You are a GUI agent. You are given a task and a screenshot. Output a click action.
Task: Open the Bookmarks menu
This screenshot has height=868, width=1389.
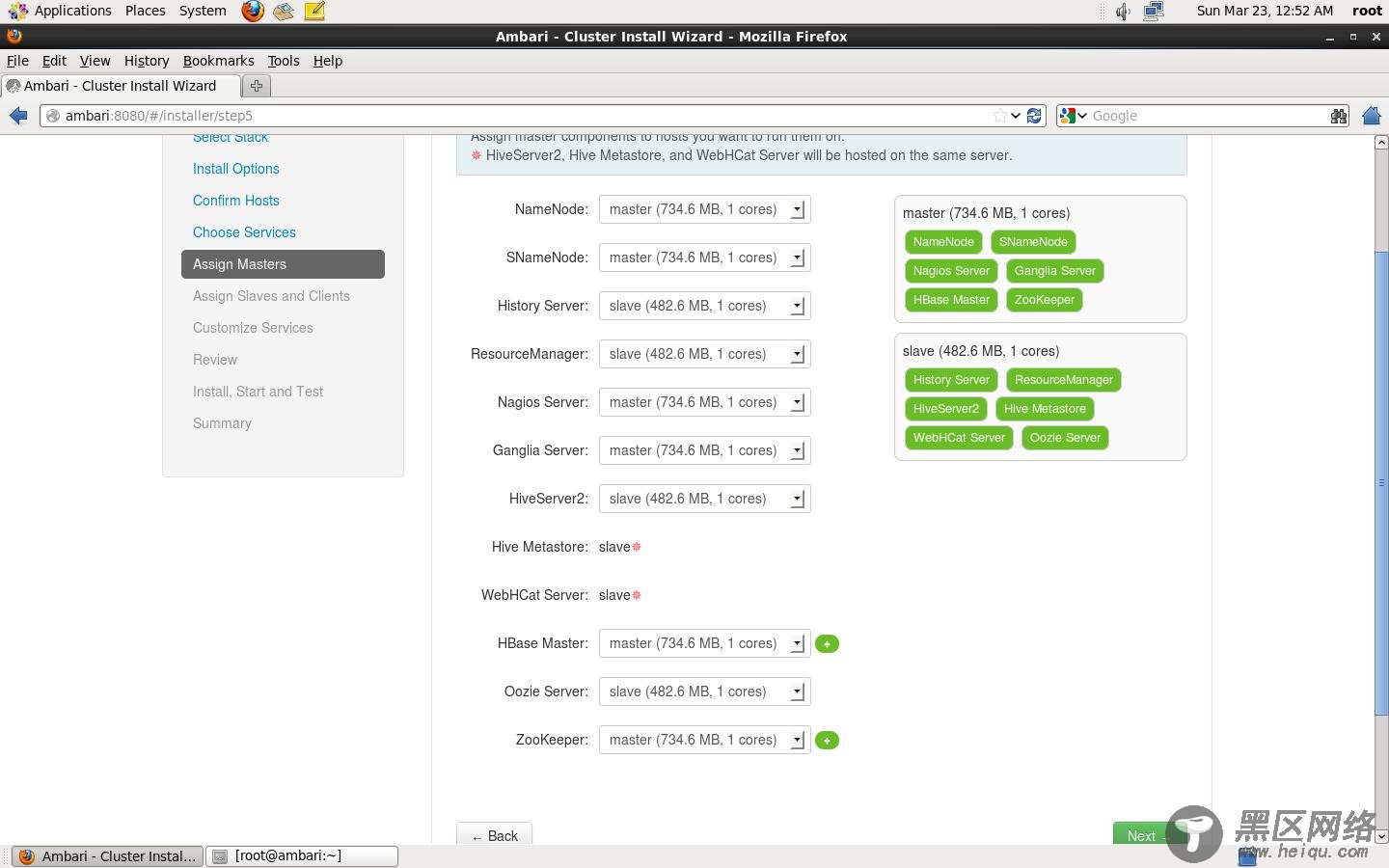pos(219,61)
